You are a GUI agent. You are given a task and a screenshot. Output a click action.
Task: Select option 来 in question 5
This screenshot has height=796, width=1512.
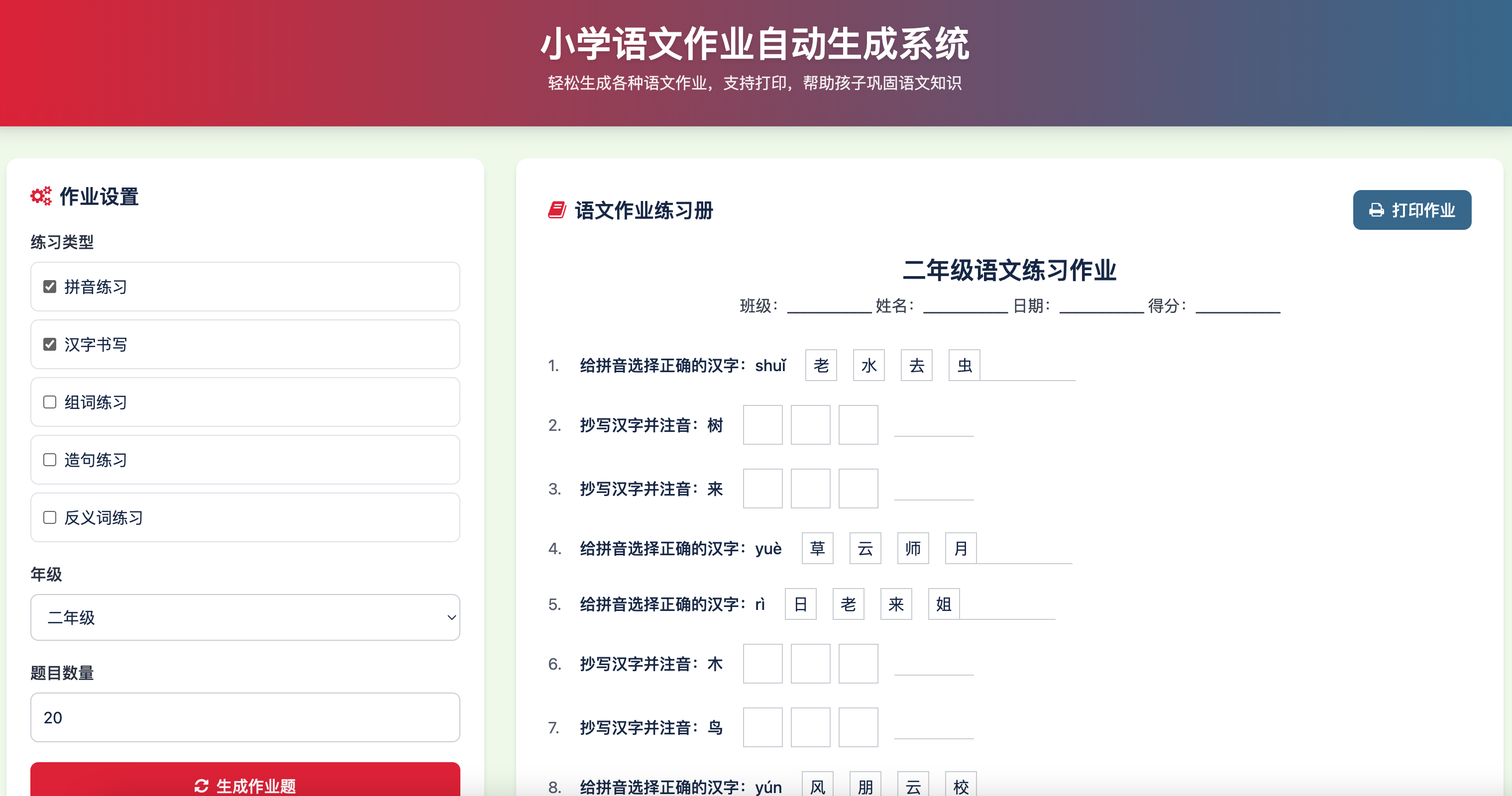(x=896, y=604)
